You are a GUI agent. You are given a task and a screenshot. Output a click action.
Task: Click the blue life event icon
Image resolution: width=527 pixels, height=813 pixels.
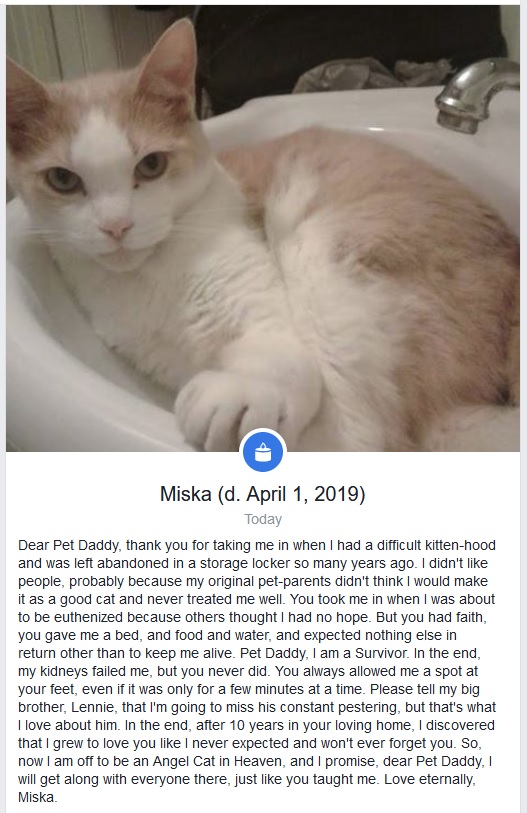click(263, 452)
